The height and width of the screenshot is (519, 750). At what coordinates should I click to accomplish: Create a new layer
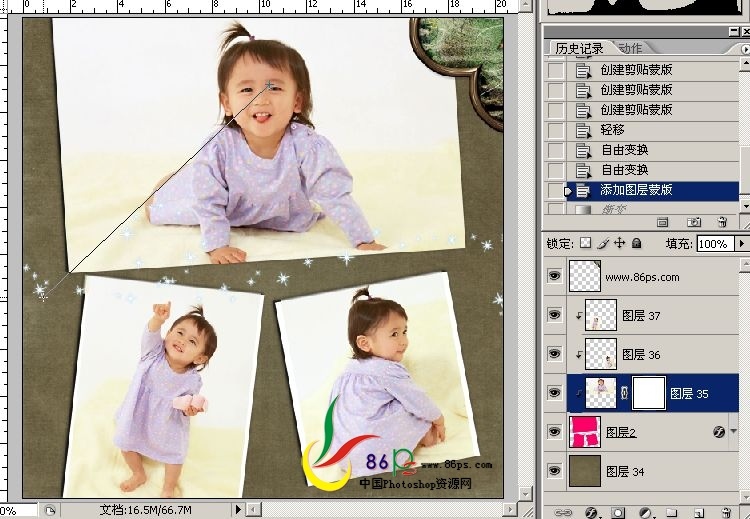click(x=698, y=513)
